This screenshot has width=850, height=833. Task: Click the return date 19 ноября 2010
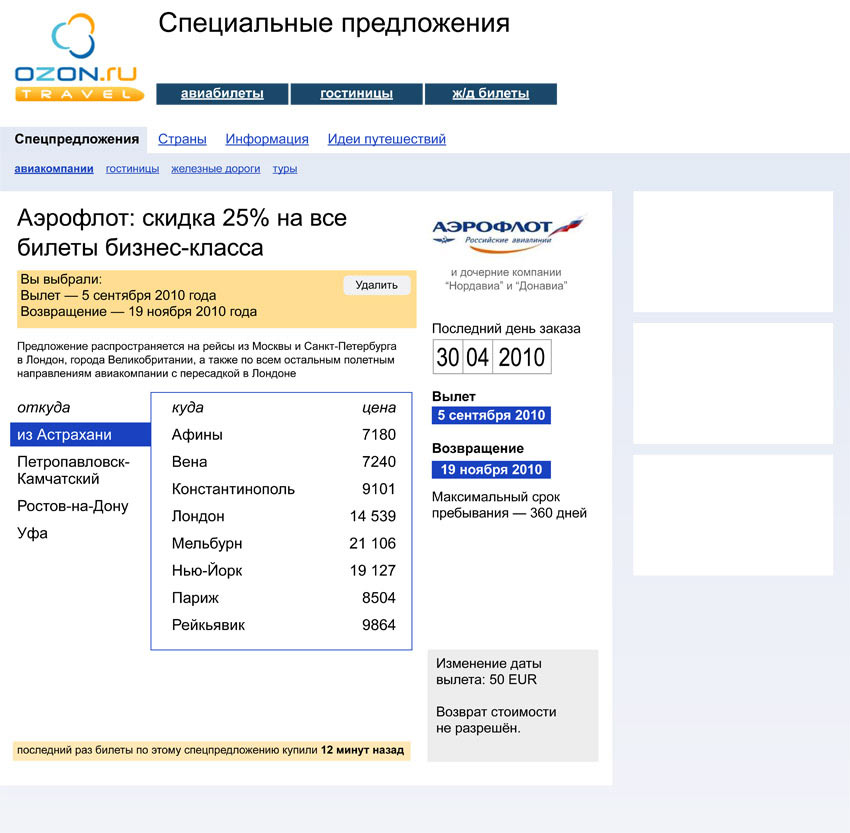coord(491,470)
